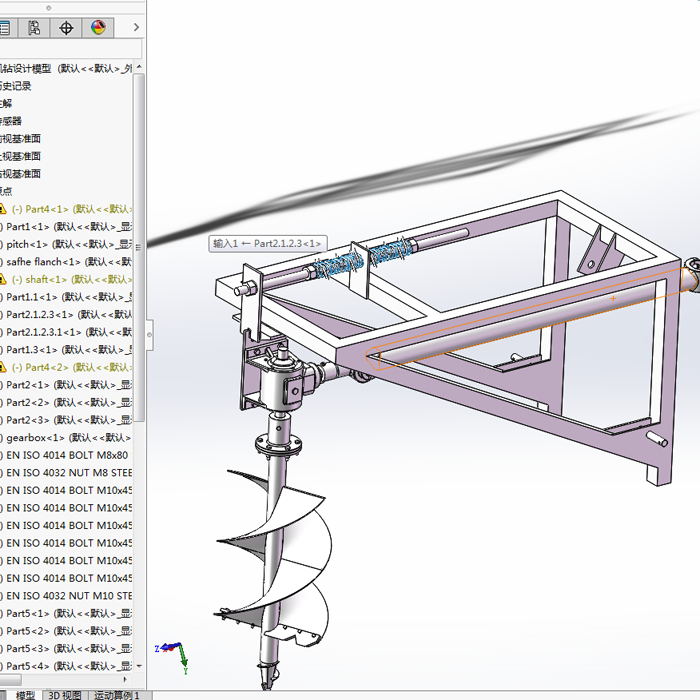
Task: Click the warning icon beside Part4<1>
Action: [3, 209]
